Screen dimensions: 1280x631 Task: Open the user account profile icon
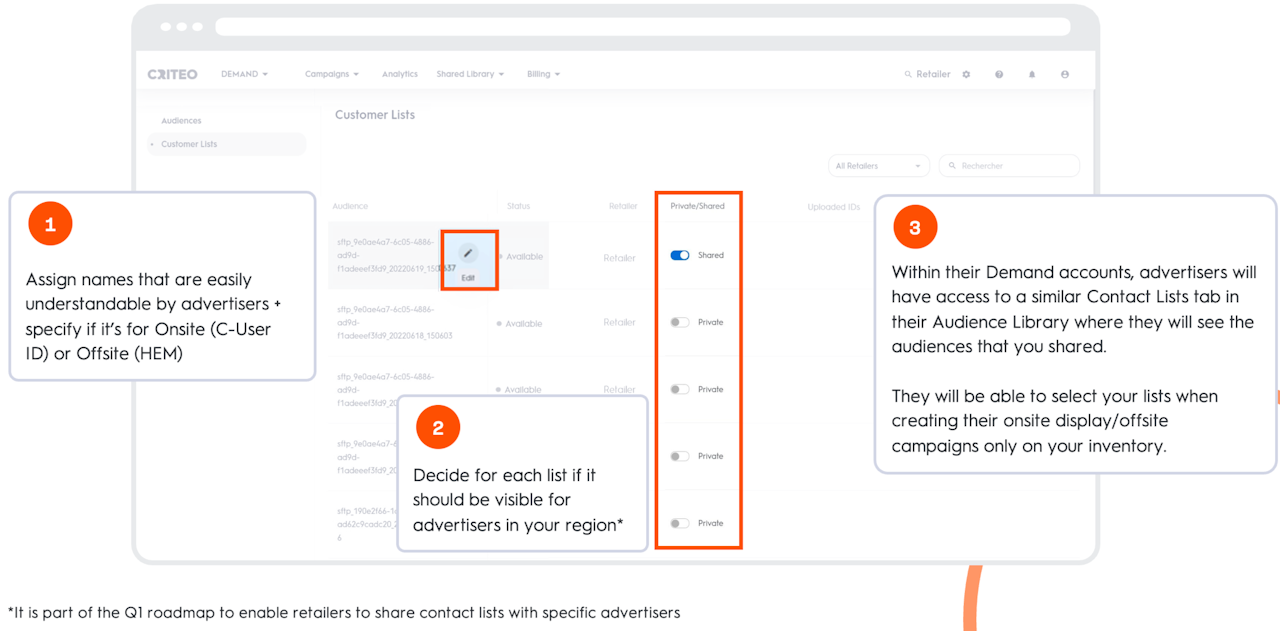[x=1065, y=74]
